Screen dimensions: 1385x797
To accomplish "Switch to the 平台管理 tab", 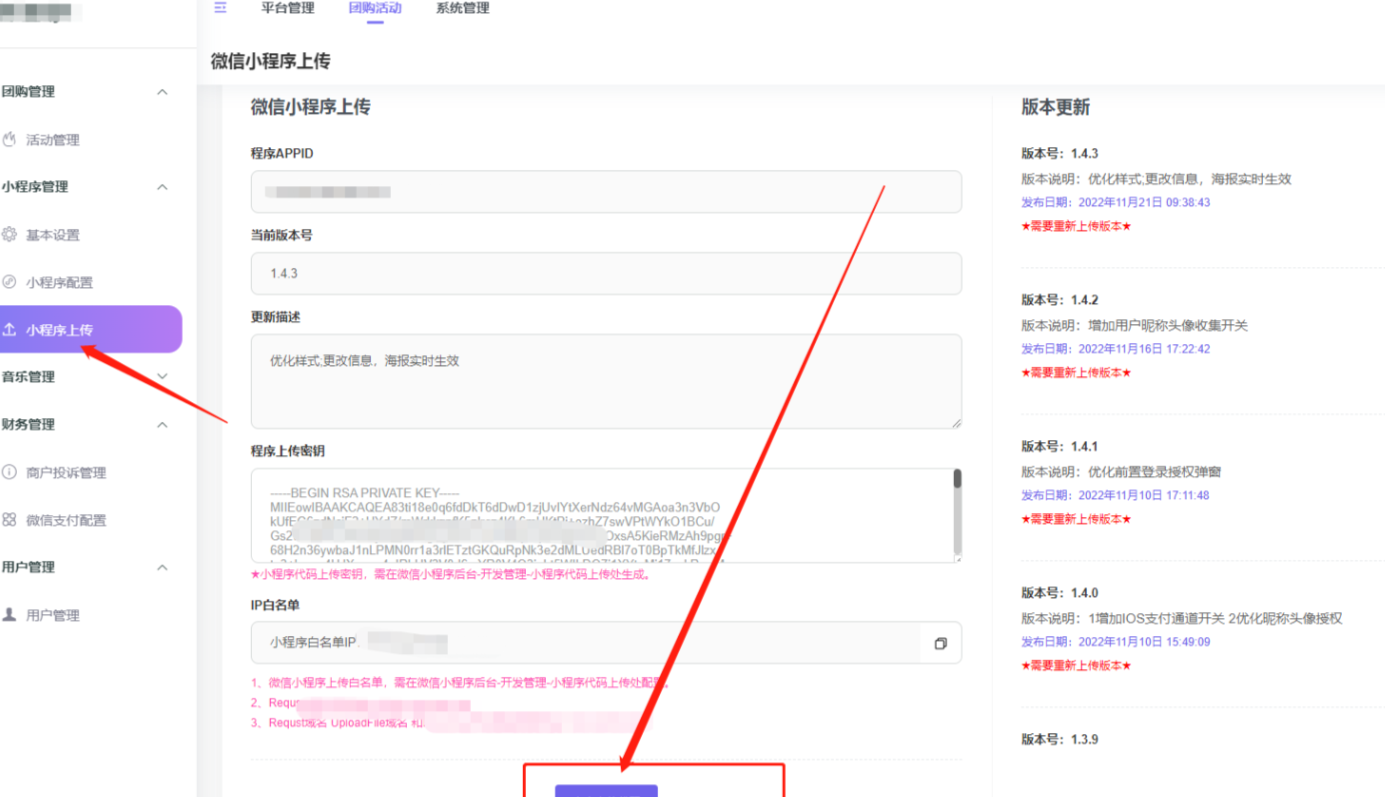I will point(286,7).
